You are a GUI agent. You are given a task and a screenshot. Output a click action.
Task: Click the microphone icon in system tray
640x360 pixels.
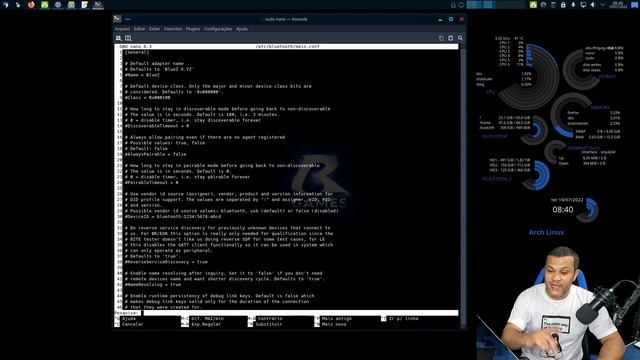pyautogui.click(x=573, y=5)
